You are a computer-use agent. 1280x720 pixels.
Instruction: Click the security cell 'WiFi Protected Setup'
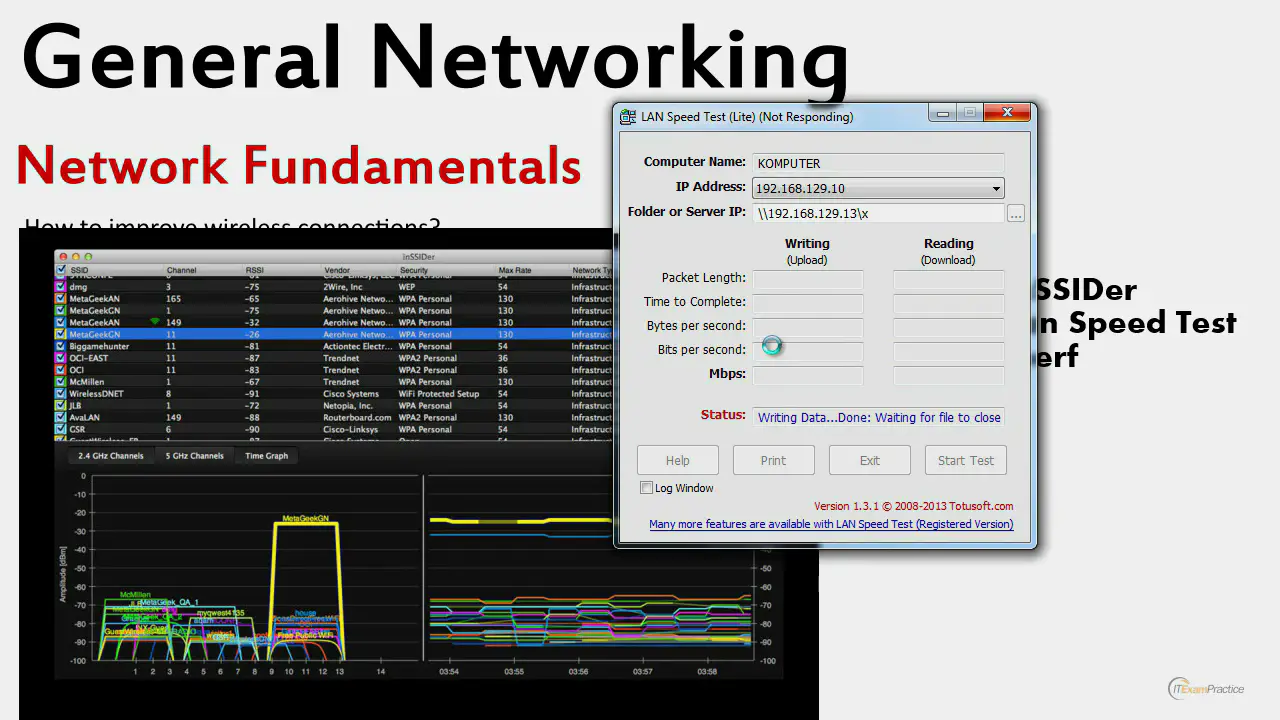click(x=440, y=394)
